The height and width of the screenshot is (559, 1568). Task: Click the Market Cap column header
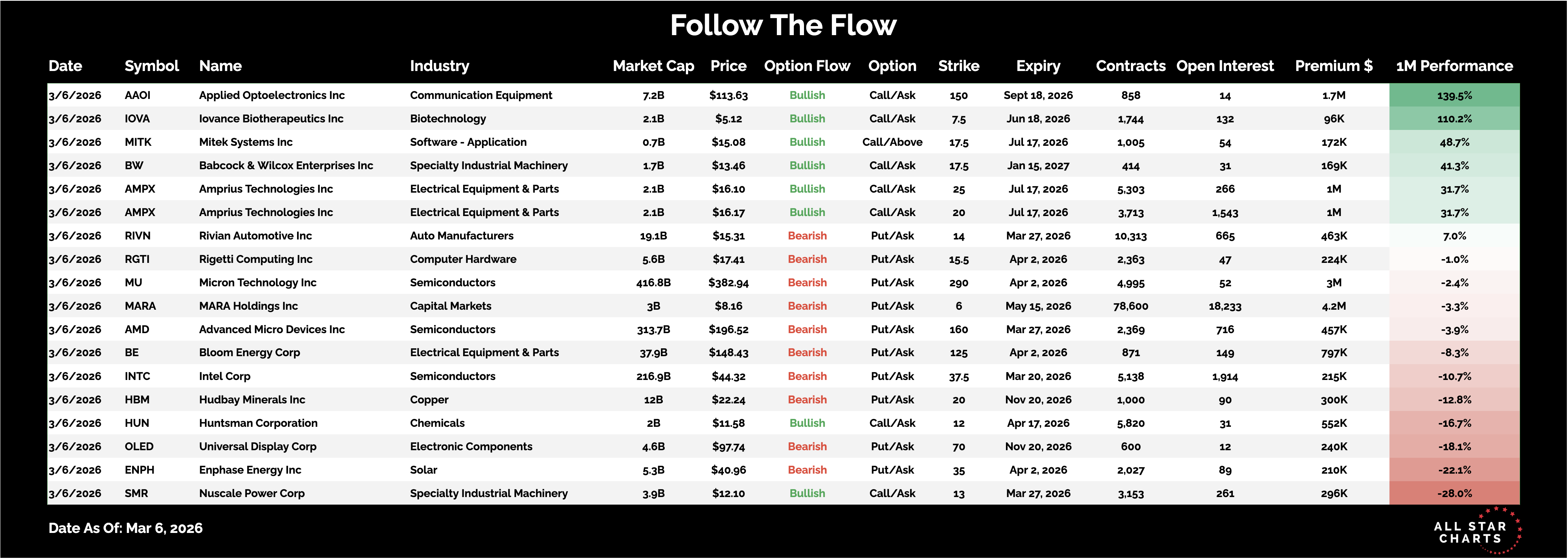point(653,66)
